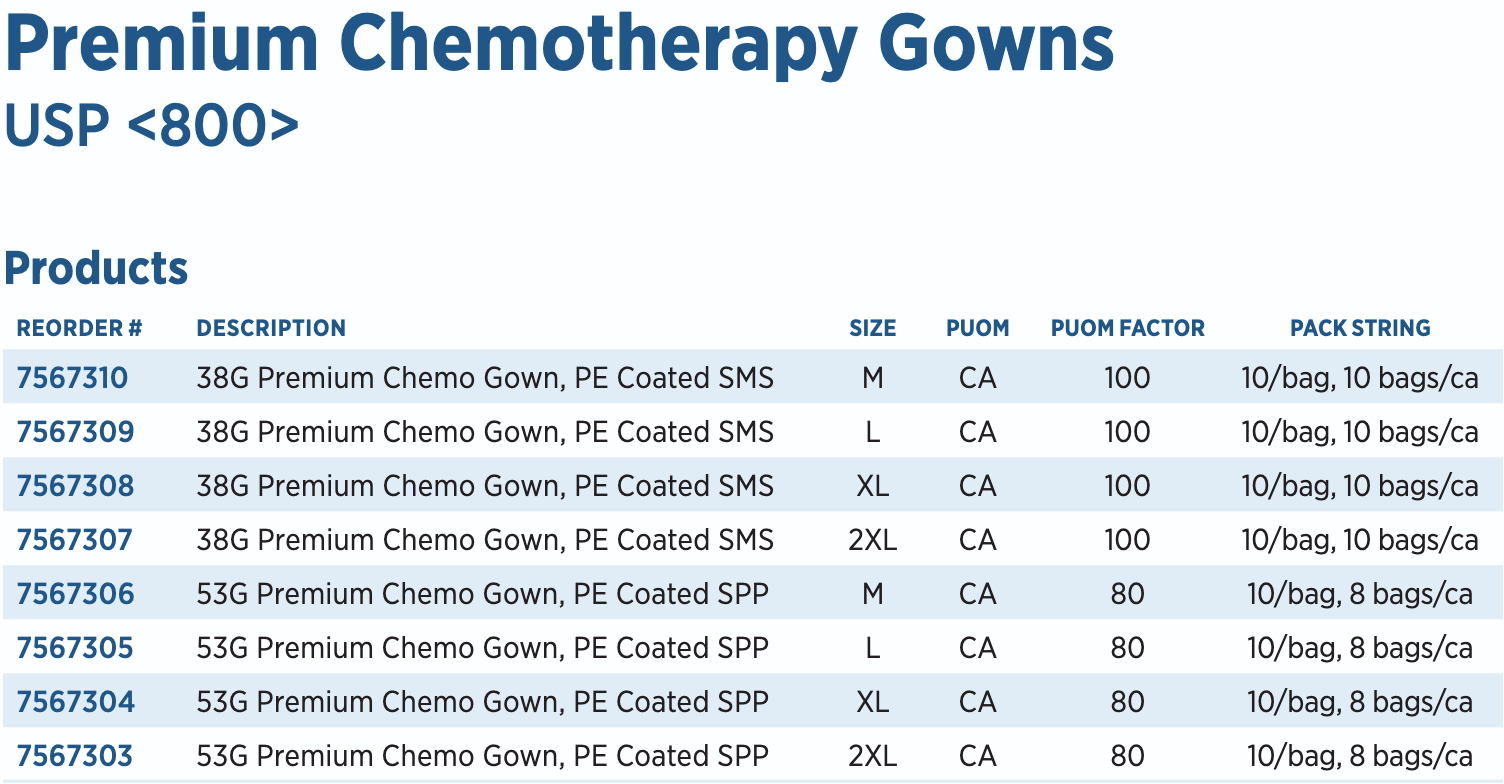This screenshot has height=784, width=1504.
Task: Click the PACK STRING column header
Action: 1360,328
